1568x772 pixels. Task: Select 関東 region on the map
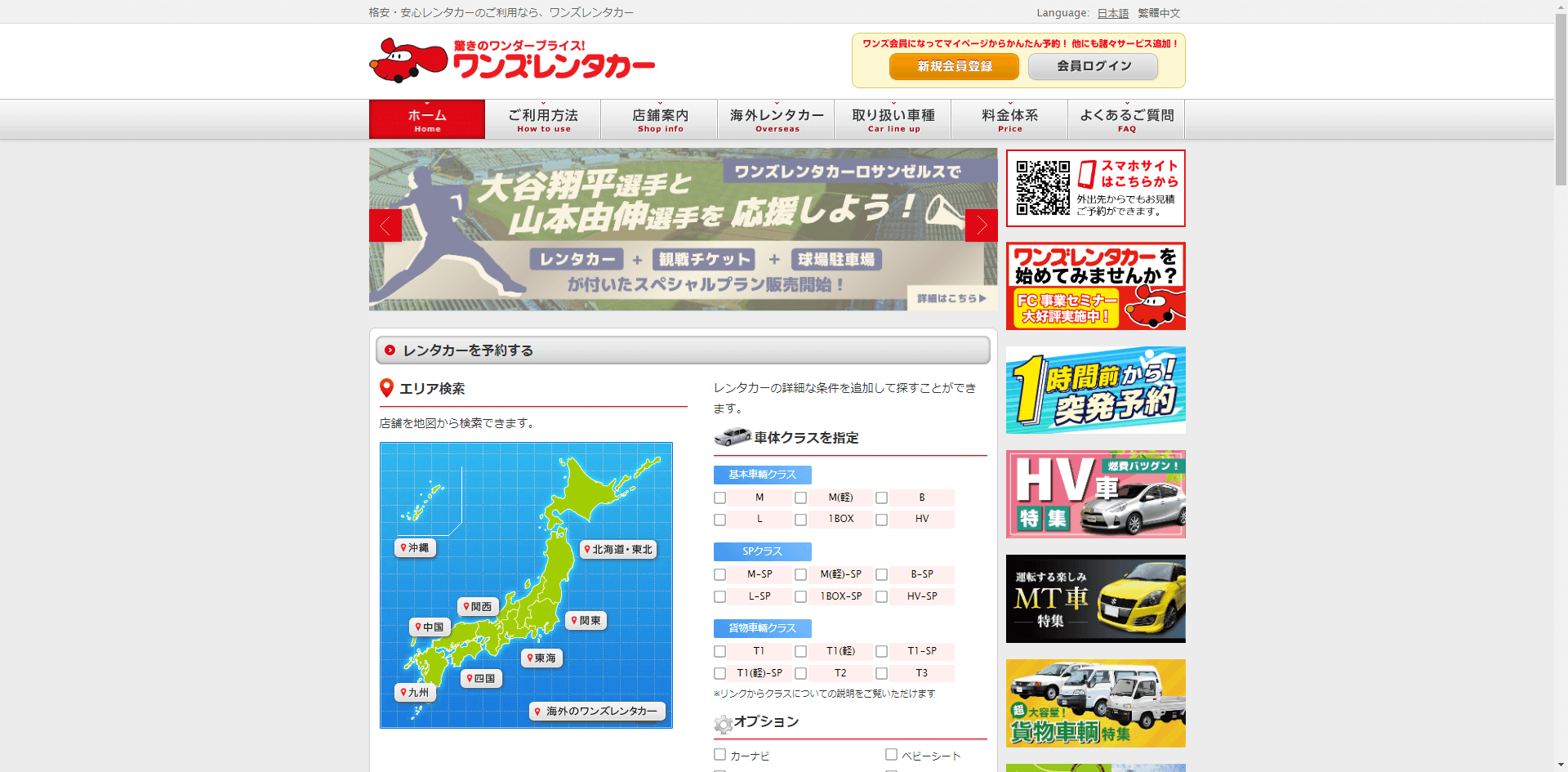click(x=586, y=621)
